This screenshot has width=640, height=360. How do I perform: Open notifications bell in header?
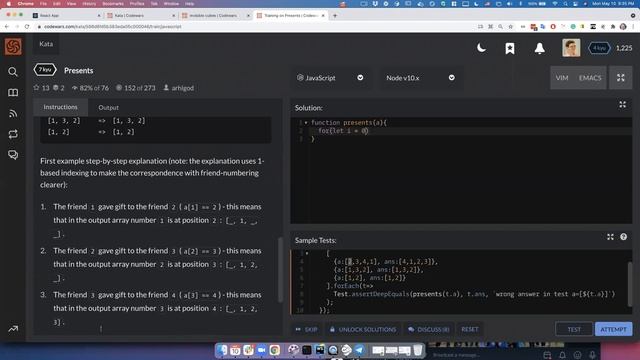(x=540, y=48)
